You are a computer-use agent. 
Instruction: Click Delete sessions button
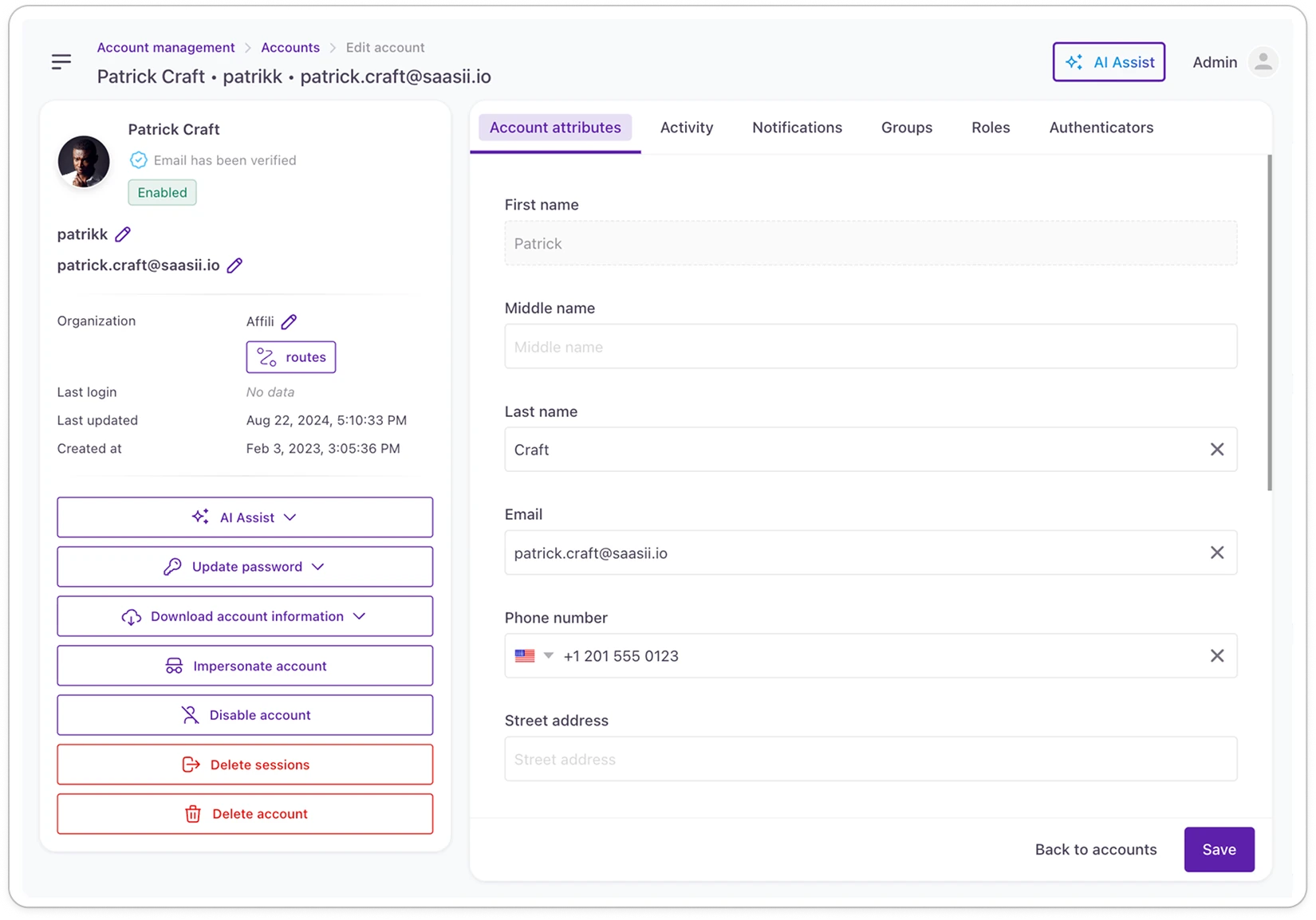click(245, 765)
